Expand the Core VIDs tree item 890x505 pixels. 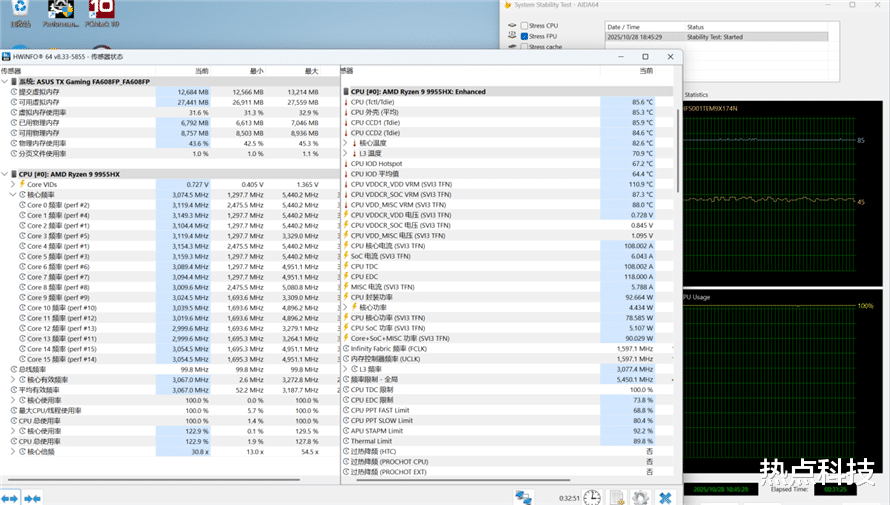(x=13, y=184)
